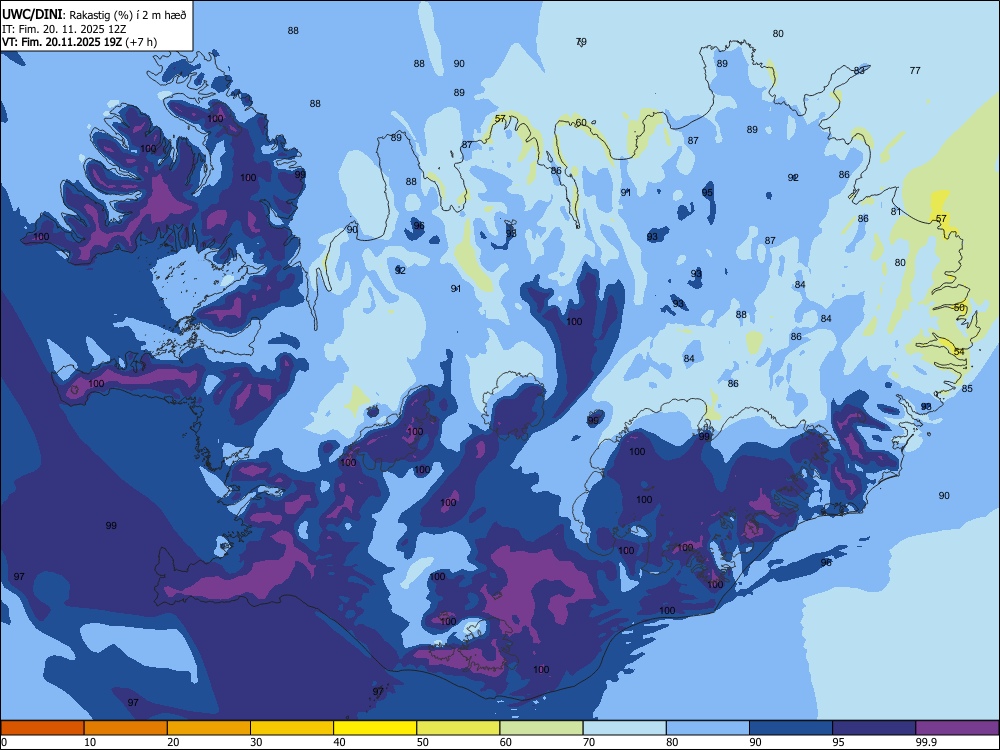The image size is (1000, 750).
Task: Pick the light blue 80–90 legend swatch
Action: 708,728
